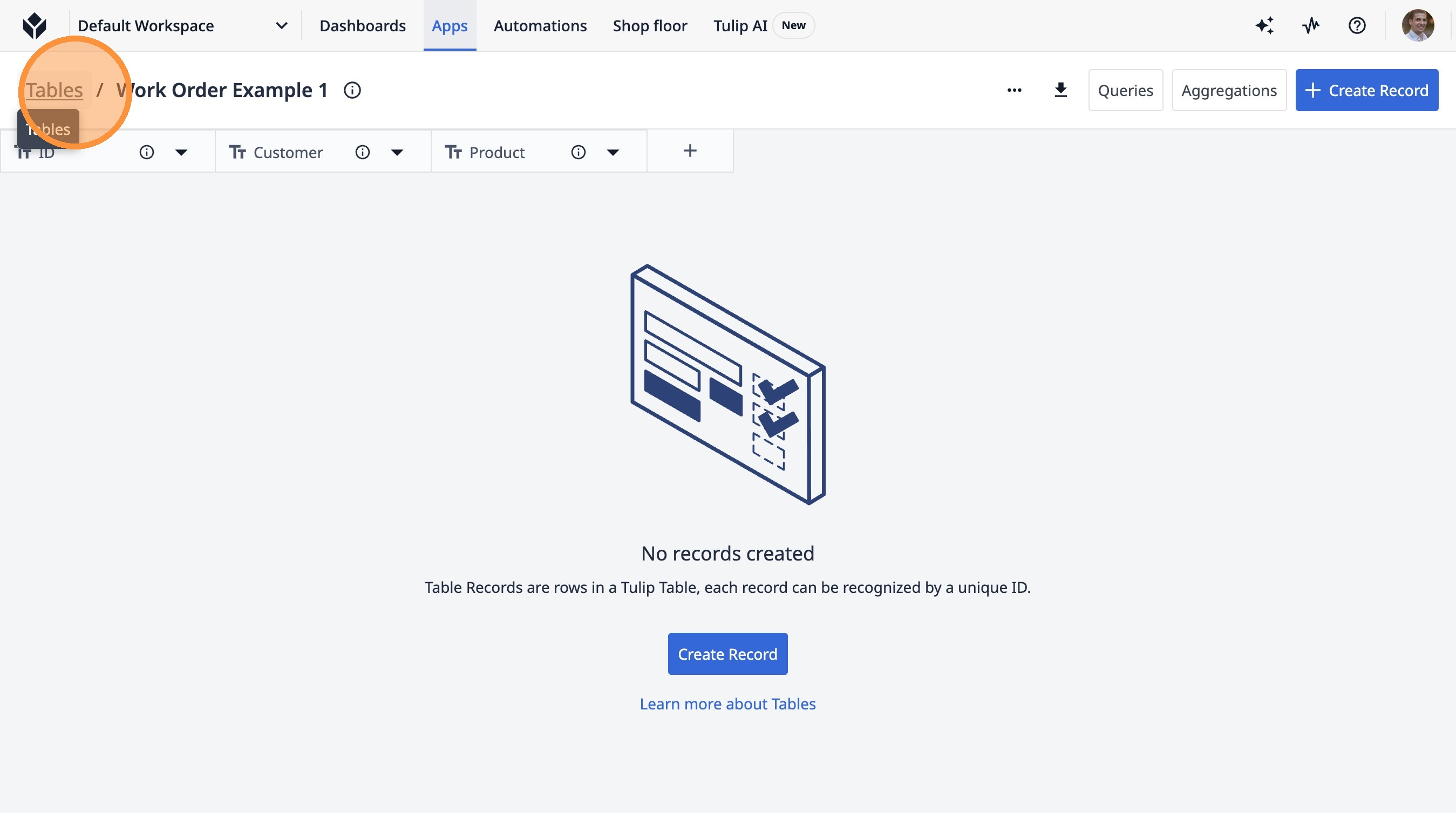Screen dimensions: 1456x813
Task: Open the Tulip AI sparkle icon
Action: pyautogui.click(x=1264, y=26)
